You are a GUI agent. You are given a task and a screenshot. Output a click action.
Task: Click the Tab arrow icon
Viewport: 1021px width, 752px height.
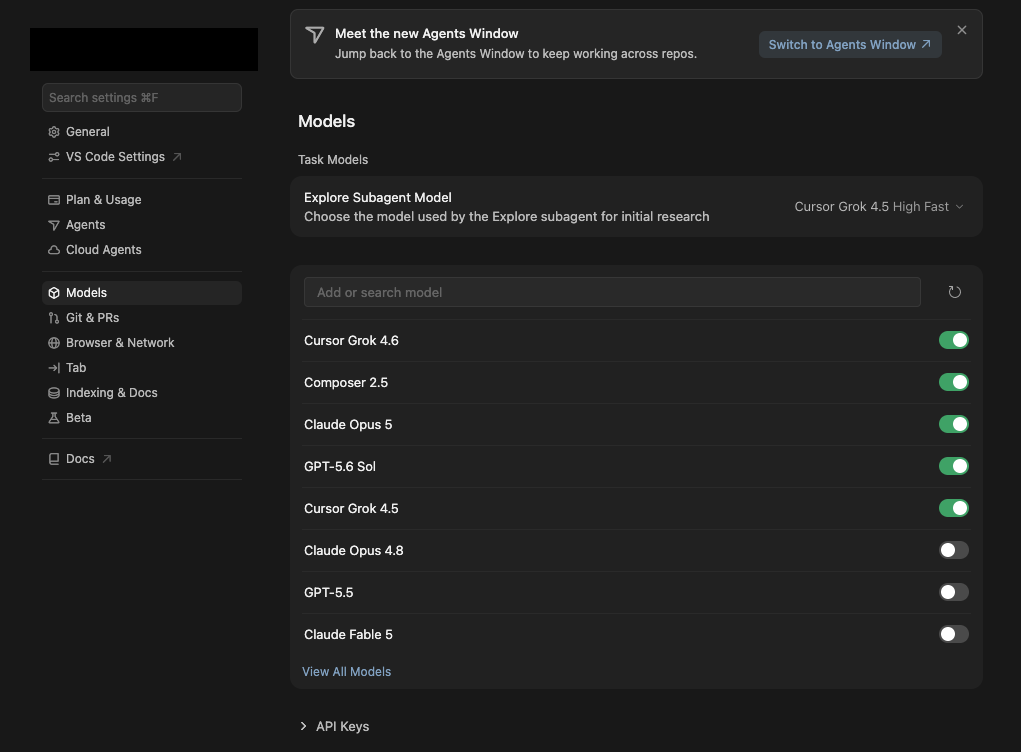54,368
